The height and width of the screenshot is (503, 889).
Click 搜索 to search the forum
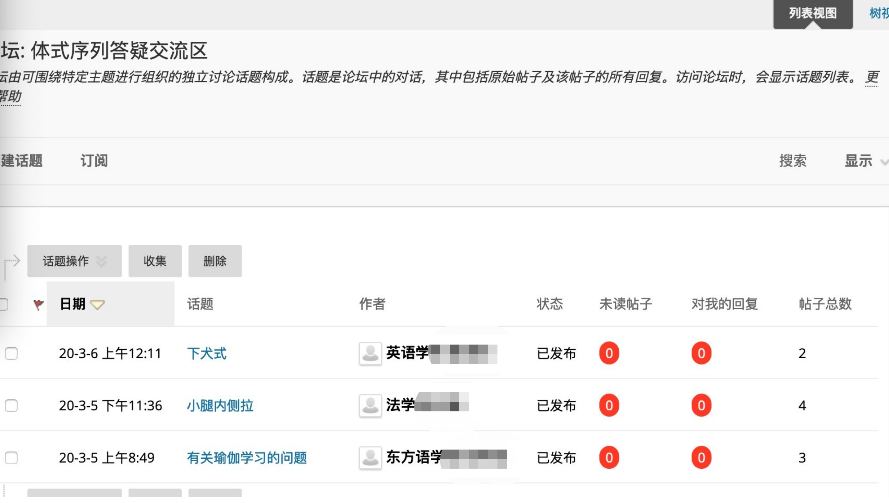[792, 161]
